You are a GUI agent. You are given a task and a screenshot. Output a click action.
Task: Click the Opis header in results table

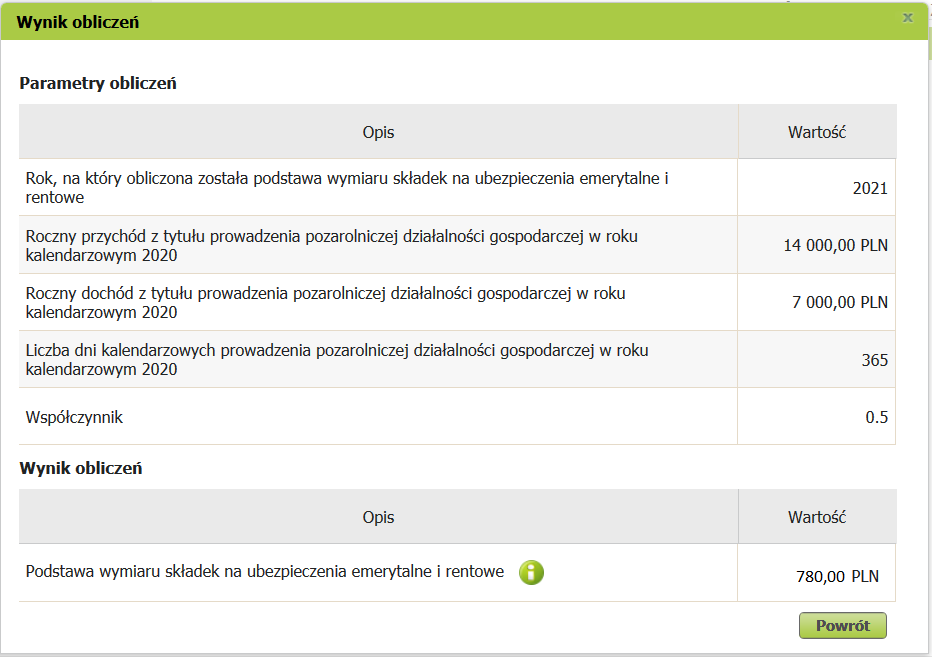click(378, 517)
